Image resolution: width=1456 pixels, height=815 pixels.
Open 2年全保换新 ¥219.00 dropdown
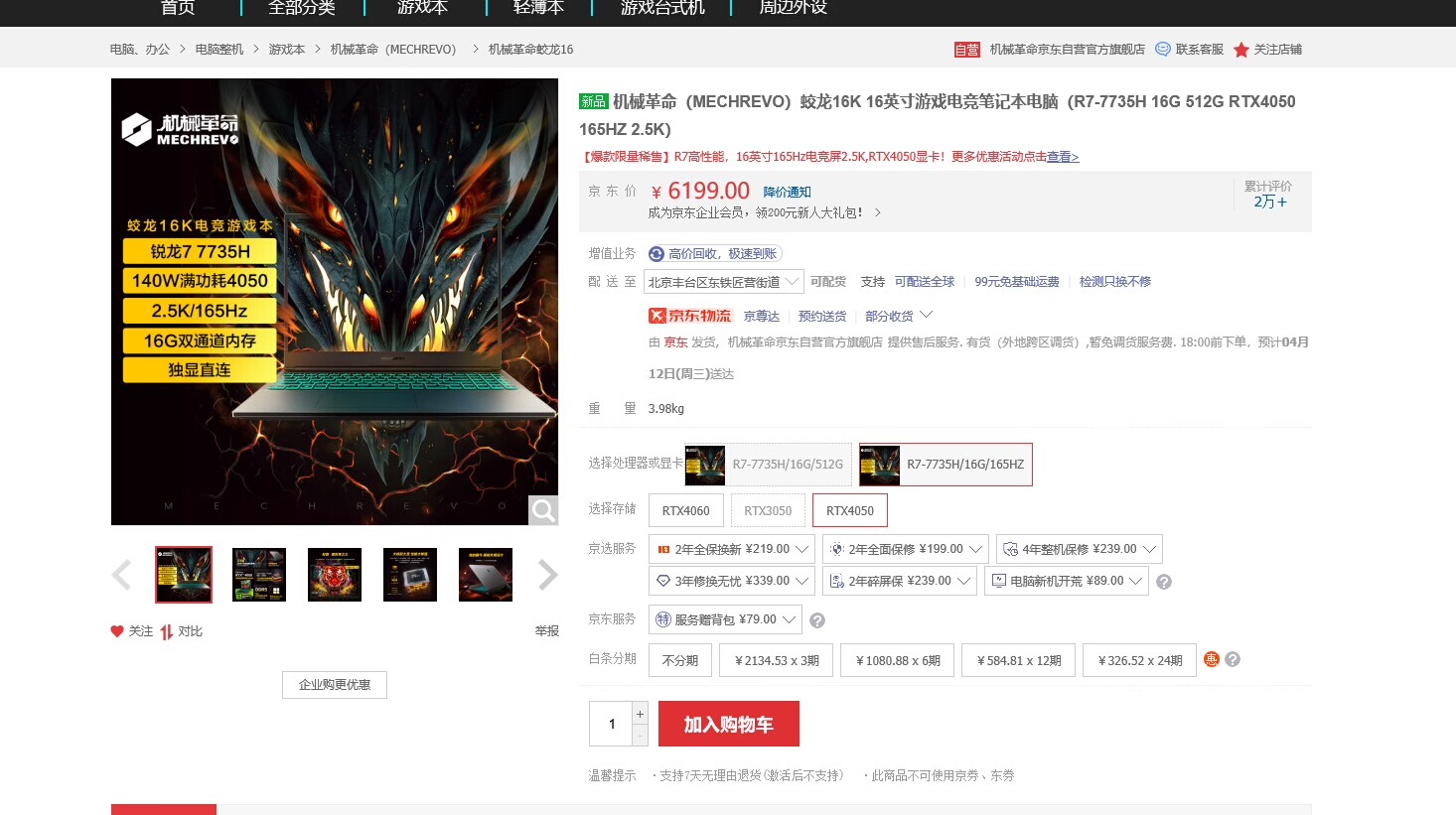pyautogui.click(x=732, y=549)
